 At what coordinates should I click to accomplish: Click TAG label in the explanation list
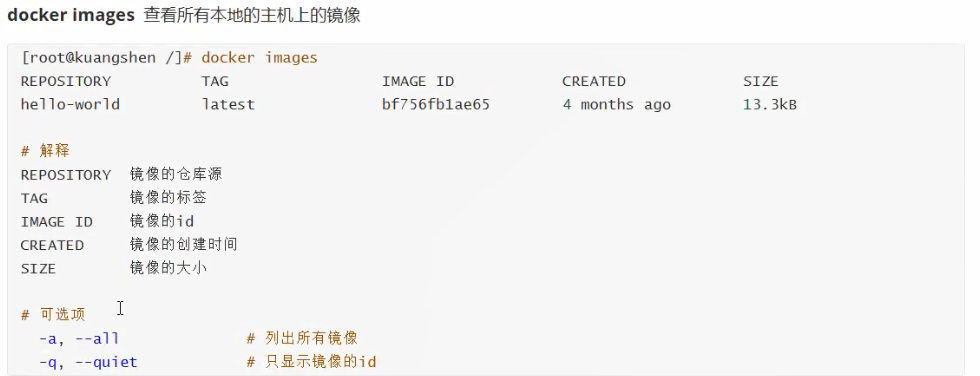click(34, 199)
